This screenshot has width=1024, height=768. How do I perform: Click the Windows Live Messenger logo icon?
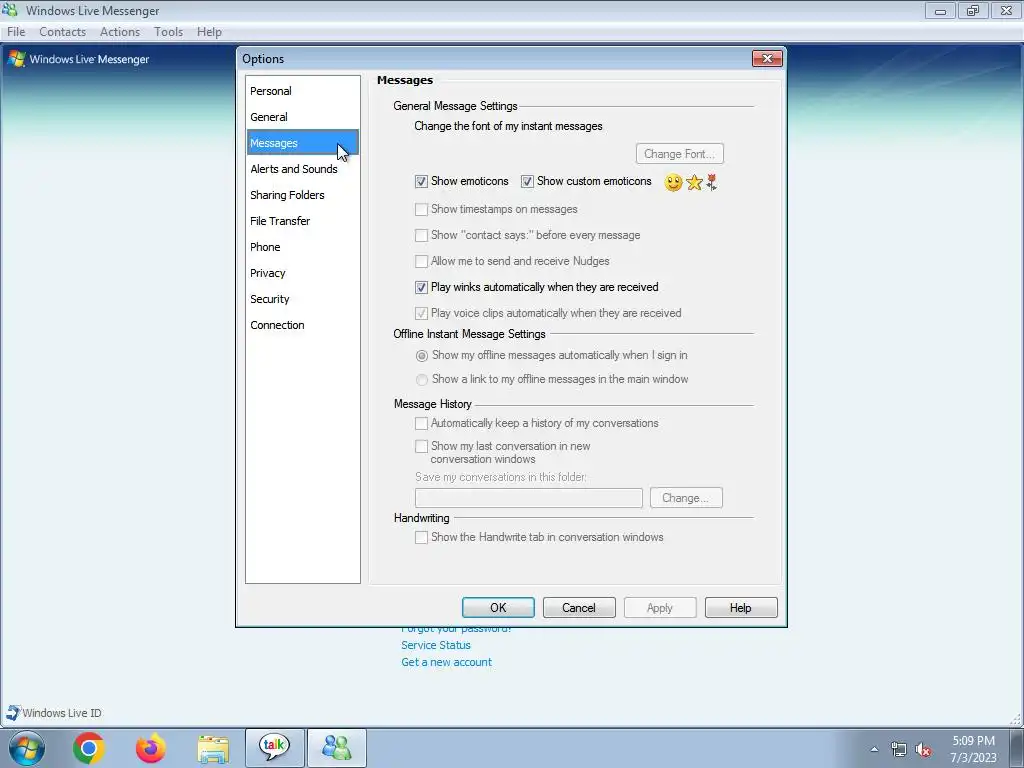16,59
